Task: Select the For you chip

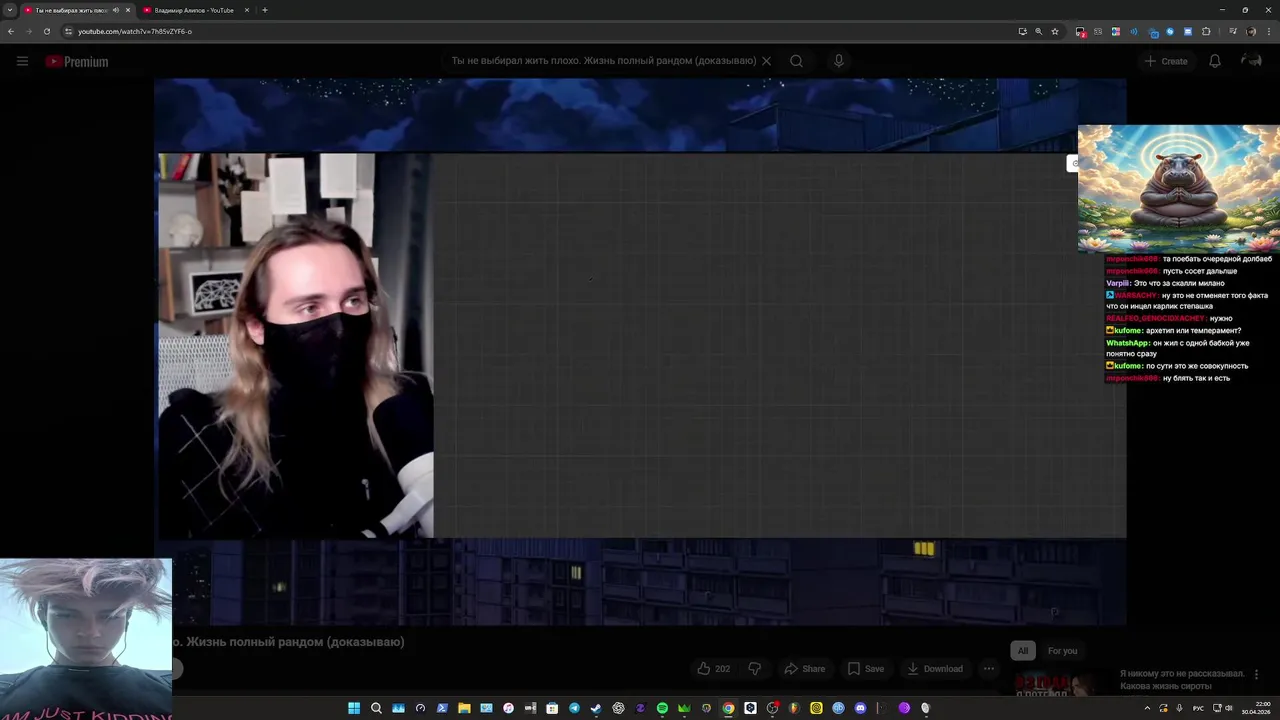Action: (1062, 651)
